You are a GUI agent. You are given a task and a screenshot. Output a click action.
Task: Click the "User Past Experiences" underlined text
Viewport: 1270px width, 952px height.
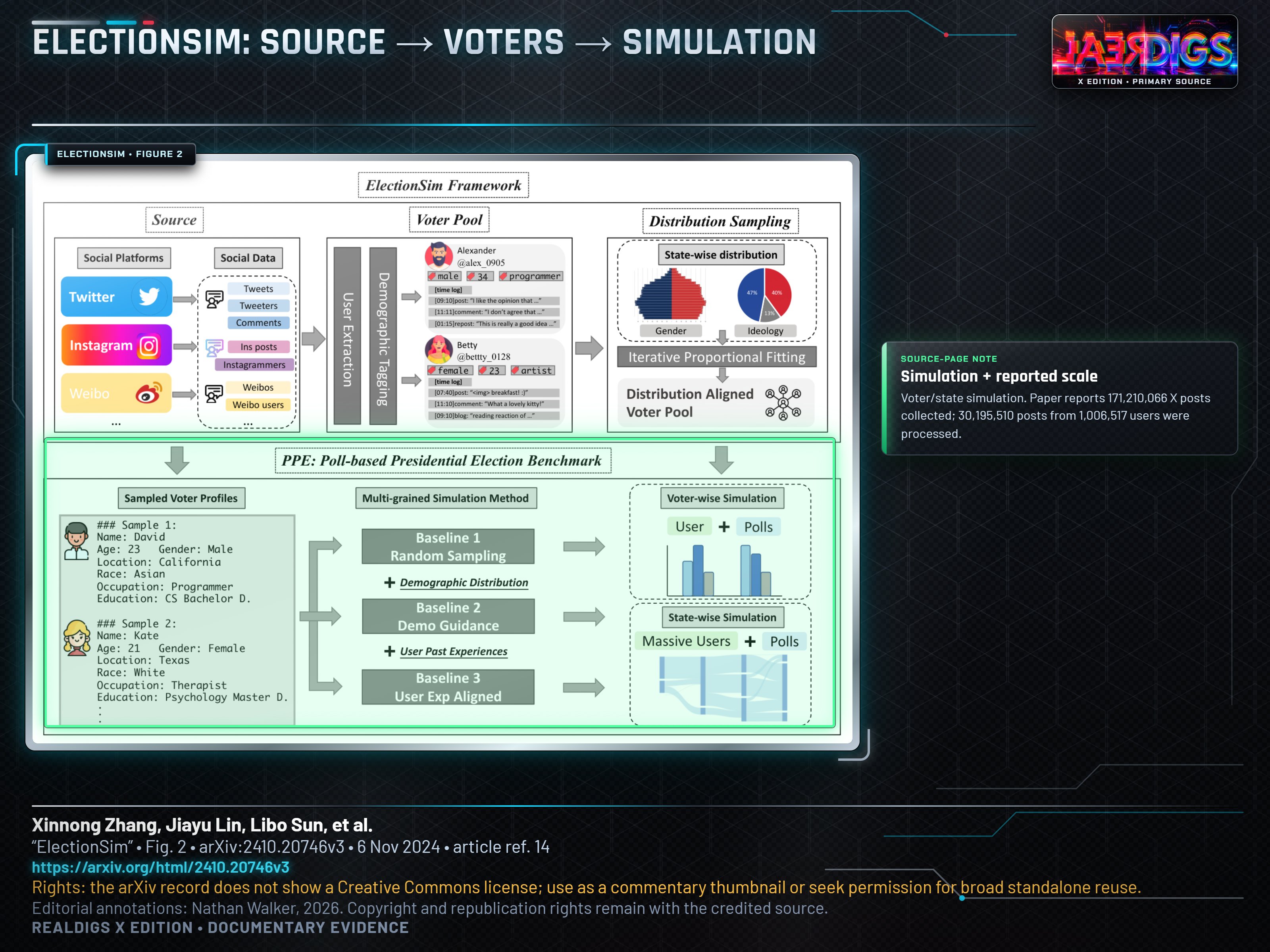(x=454, y=651)
